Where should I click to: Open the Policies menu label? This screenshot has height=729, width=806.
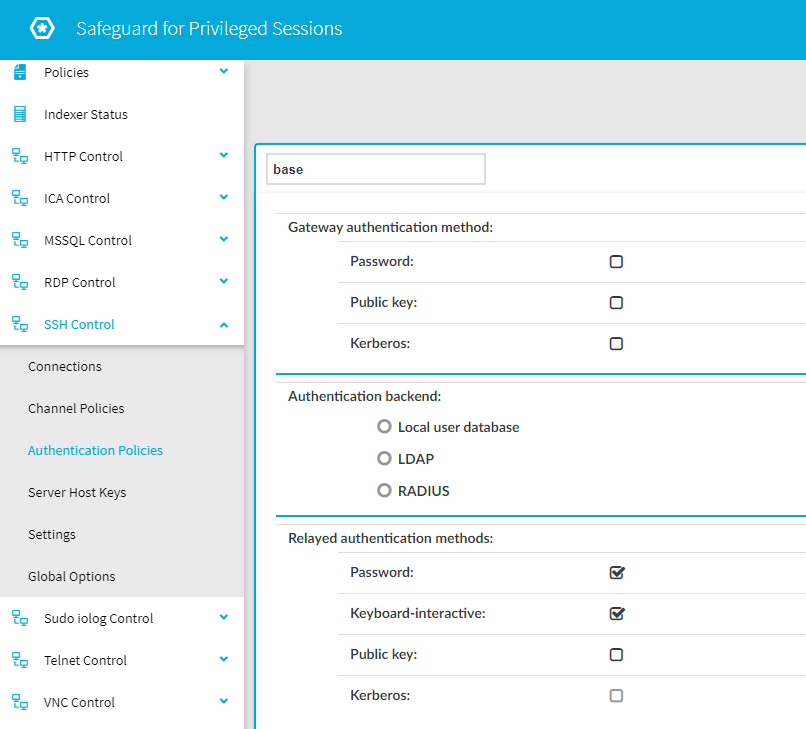pos(66,72)
